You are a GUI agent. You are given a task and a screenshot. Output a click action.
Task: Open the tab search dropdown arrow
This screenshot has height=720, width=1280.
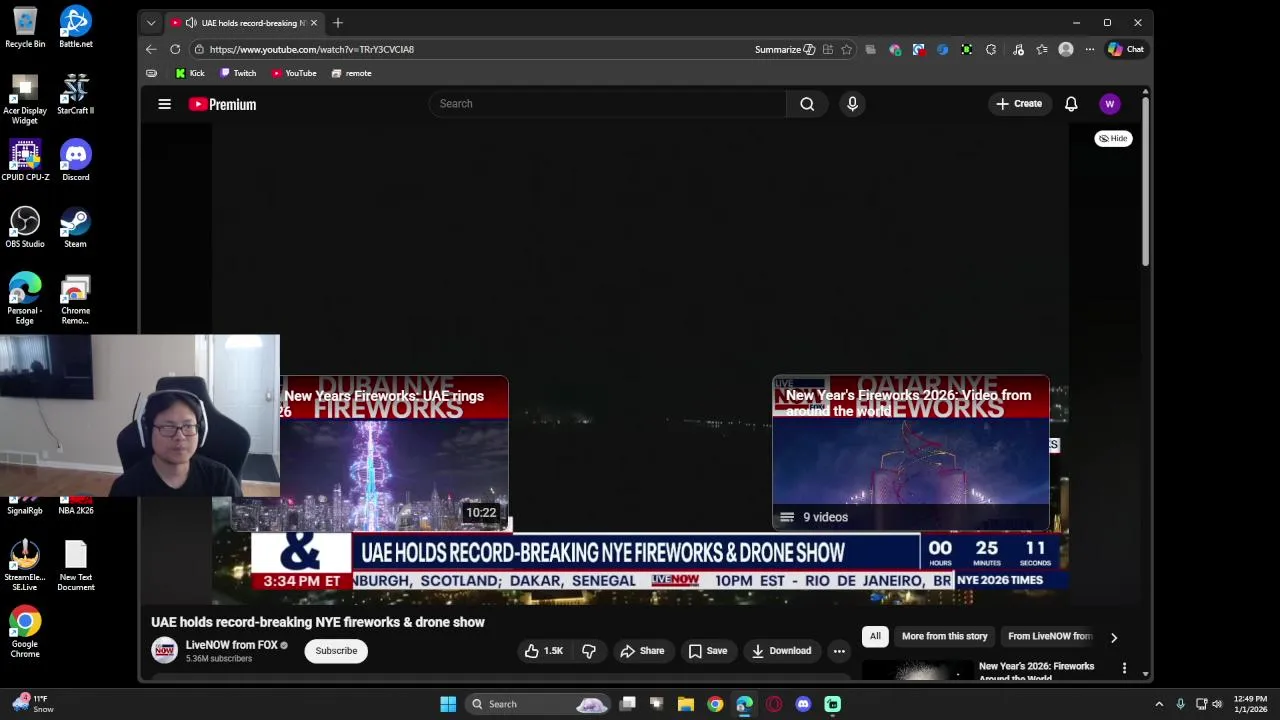point(151,22)
